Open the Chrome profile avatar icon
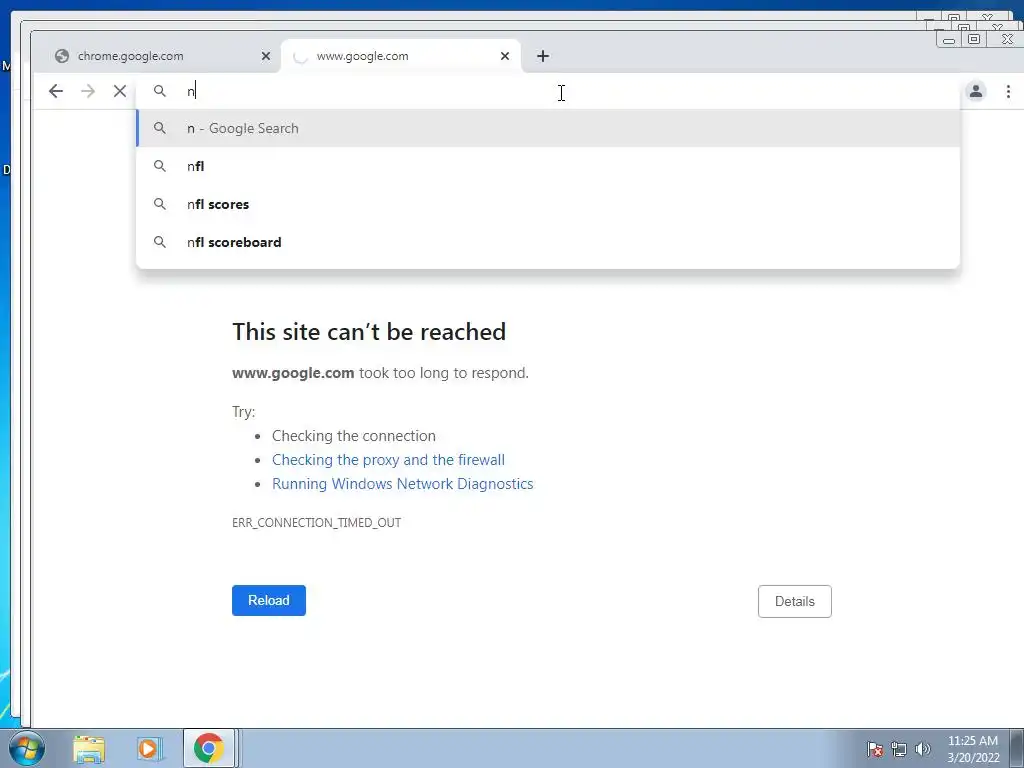1024x768 pixels. [976, 91]
